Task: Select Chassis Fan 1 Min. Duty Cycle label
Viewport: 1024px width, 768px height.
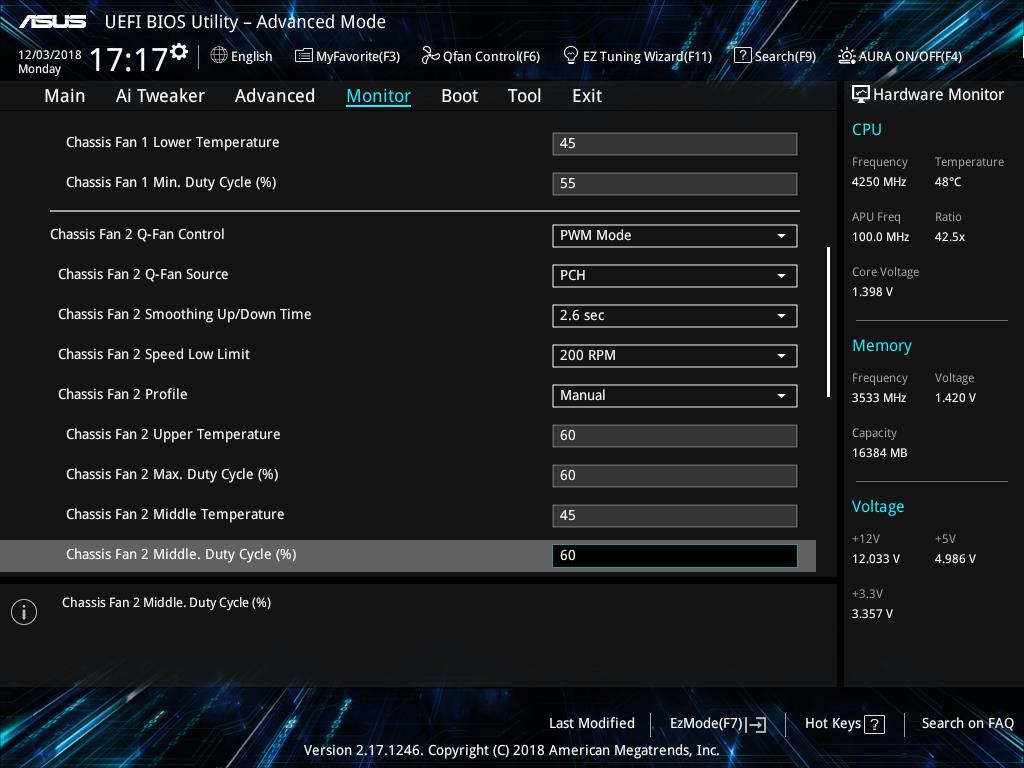Action: point(171,182)
